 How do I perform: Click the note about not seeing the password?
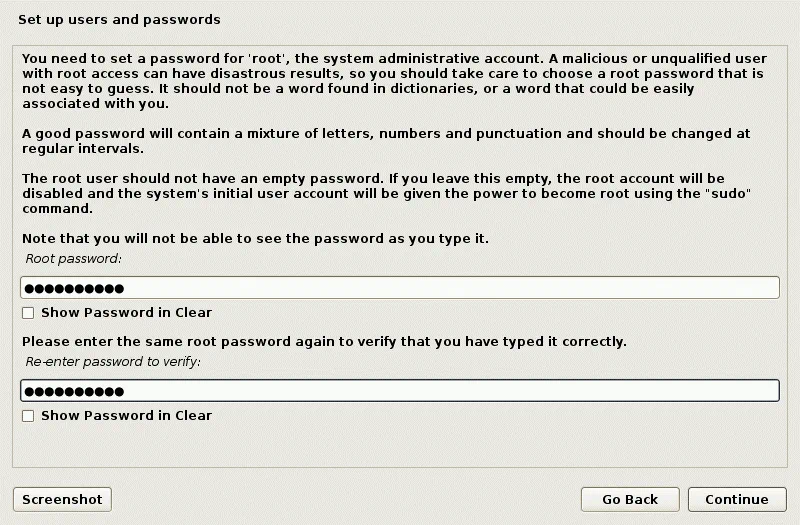pyautogui.click(x=255, y=239)
